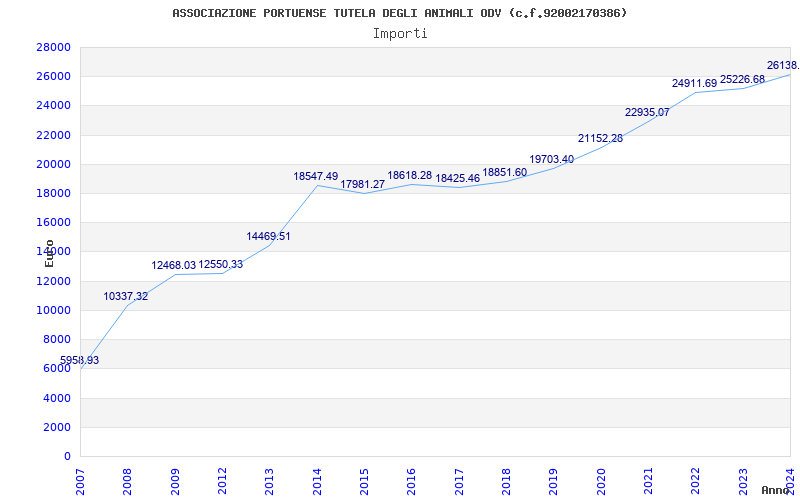
Task: Select the 22935.07 data label
Action: pyautogui.click(x=647, y=112)
